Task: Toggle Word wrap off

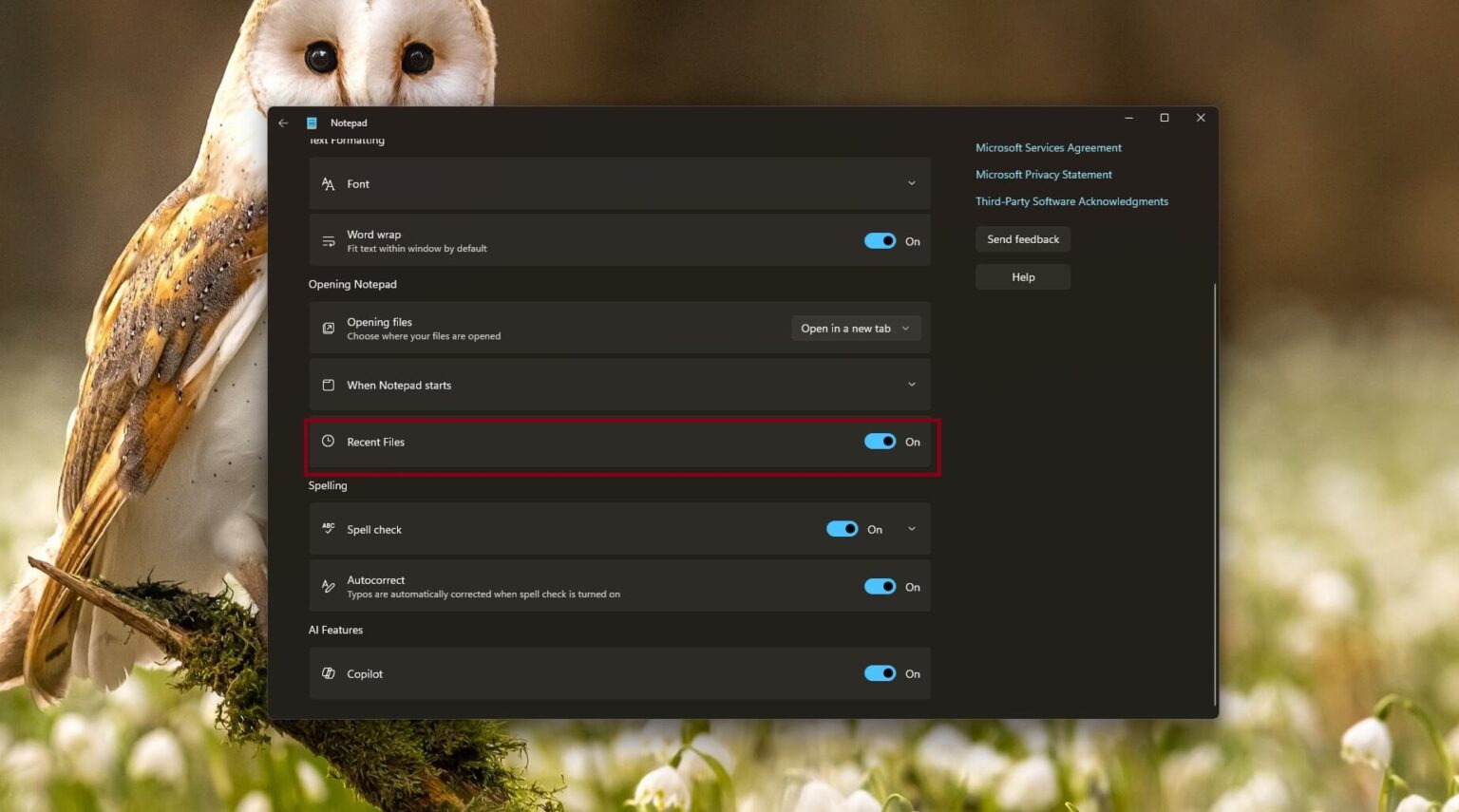Action: tap(880, 240)
